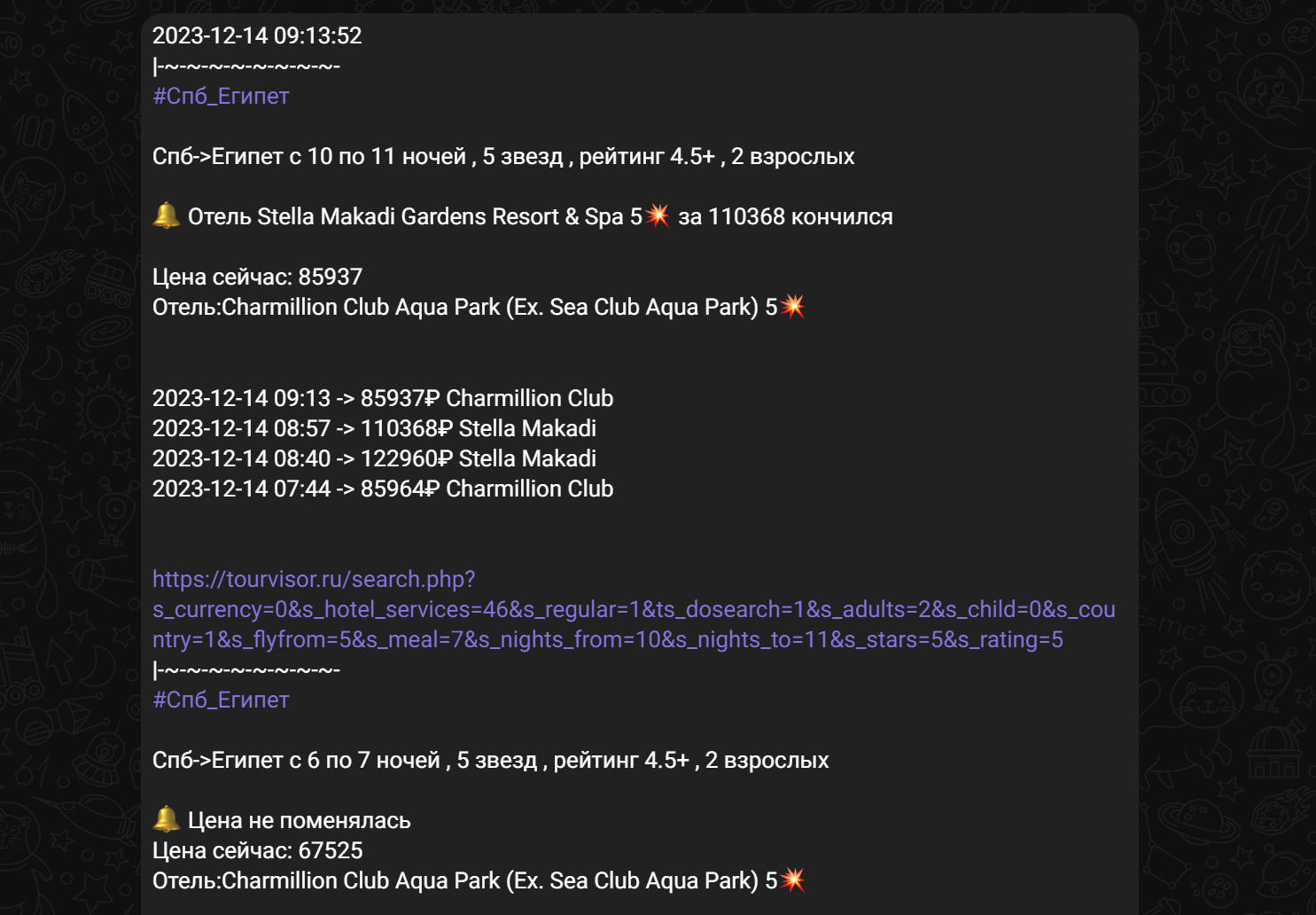This screenshot has width=1316, height=915.
Task: Click the star emoji after 'Resort & Spa 5'
Action: 658,215
